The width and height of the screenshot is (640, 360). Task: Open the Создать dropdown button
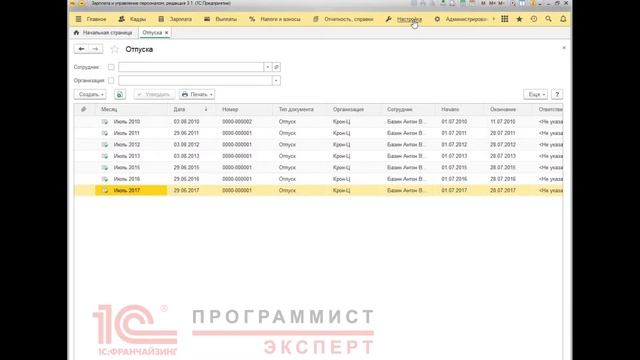[90, 94]
